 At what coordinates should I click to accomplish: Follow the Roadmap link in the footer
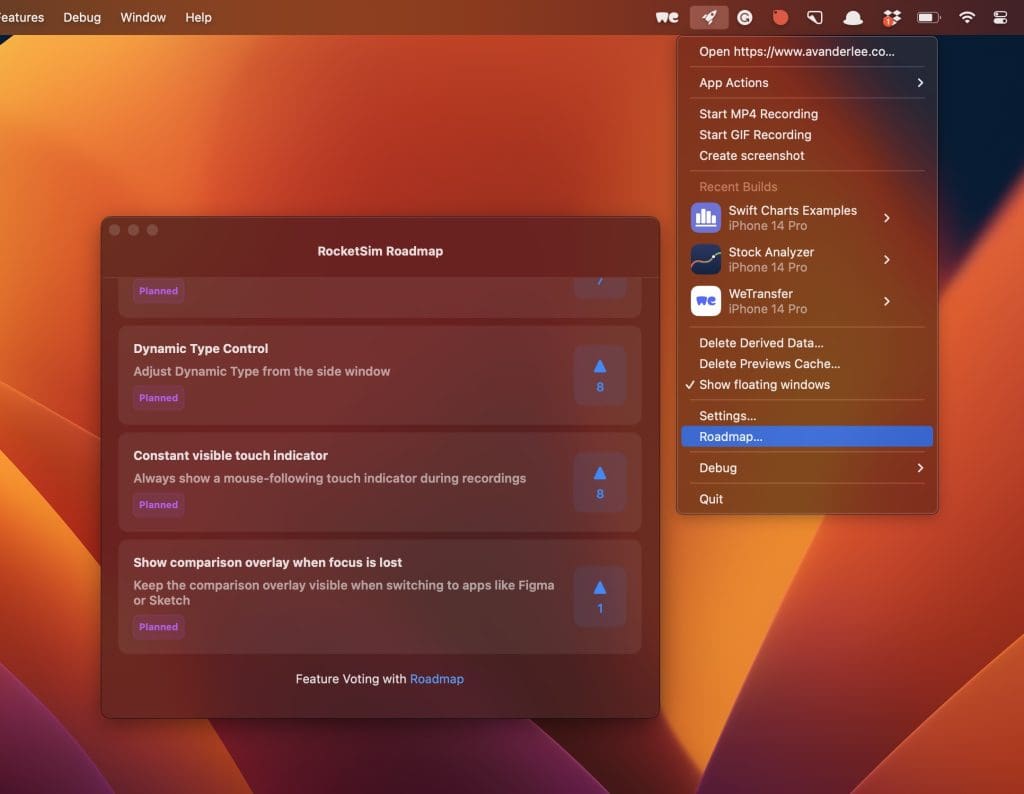click(436, 679)
